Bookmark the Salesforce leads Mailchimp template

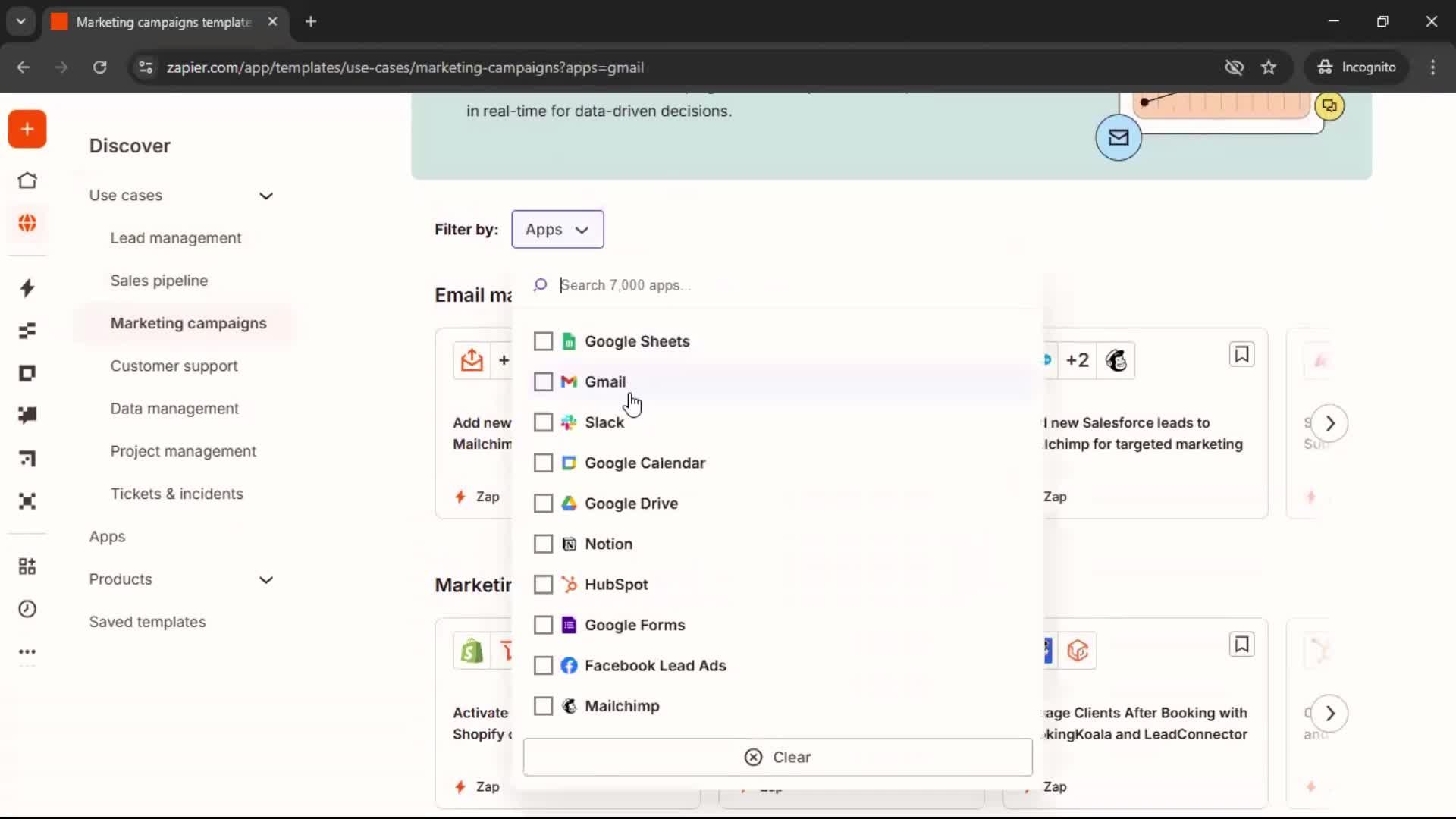click(x=1241, y=354)
